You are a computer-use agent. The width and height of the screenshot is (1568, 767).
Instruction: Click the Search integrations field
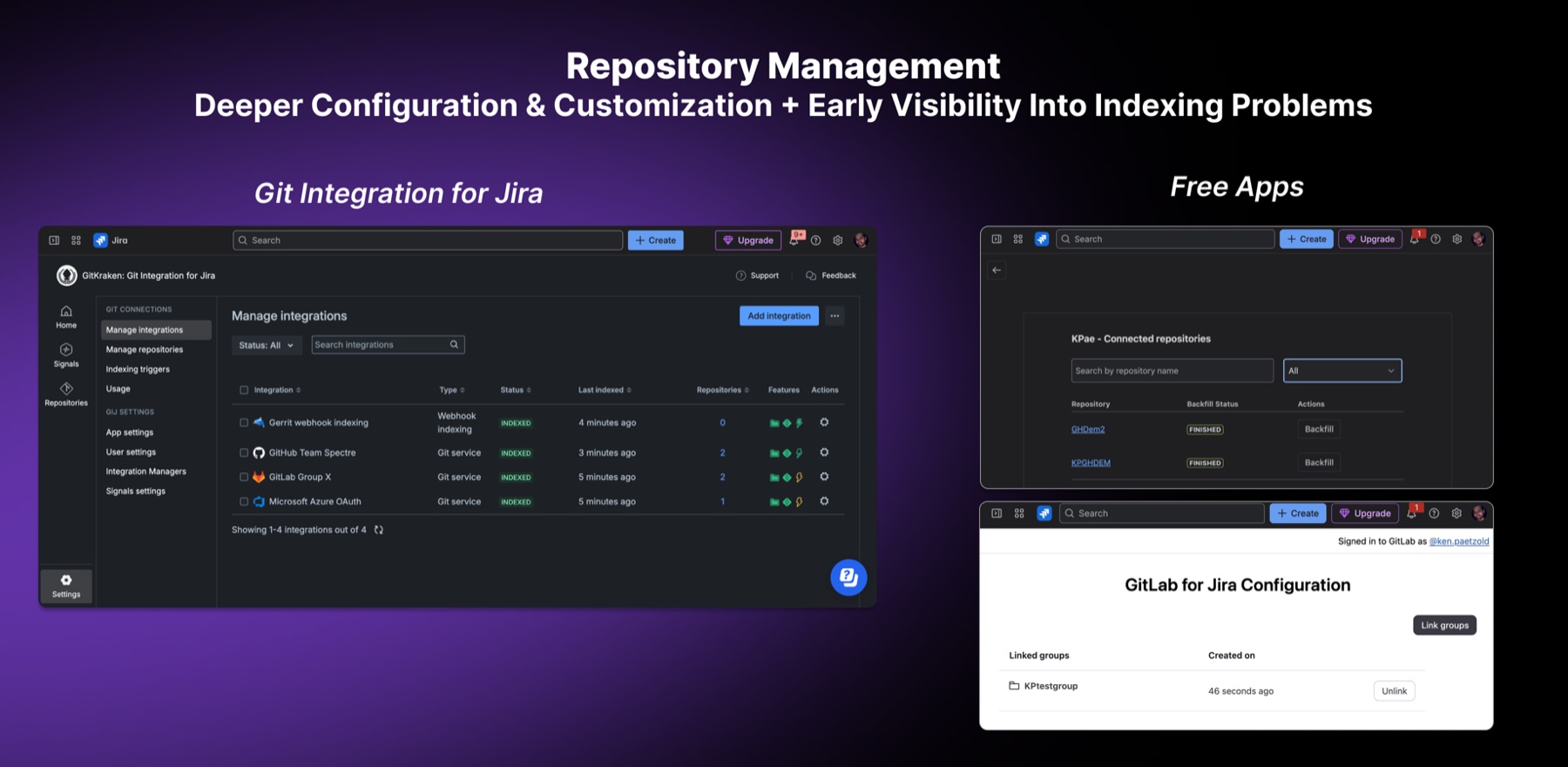pyautogui.click(x=388, y=345)
